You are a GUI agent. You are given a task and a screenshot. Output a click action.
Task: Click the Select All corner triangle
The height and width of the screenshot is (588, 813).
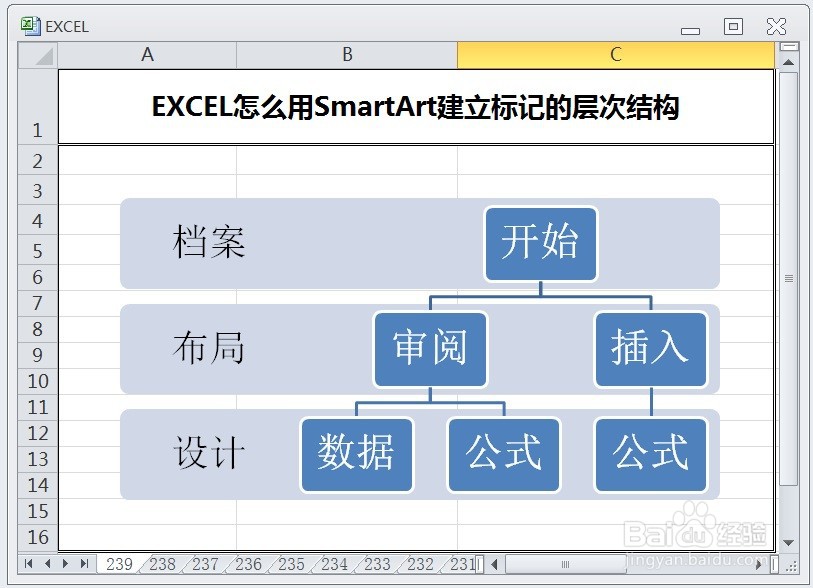pos(38,55)
